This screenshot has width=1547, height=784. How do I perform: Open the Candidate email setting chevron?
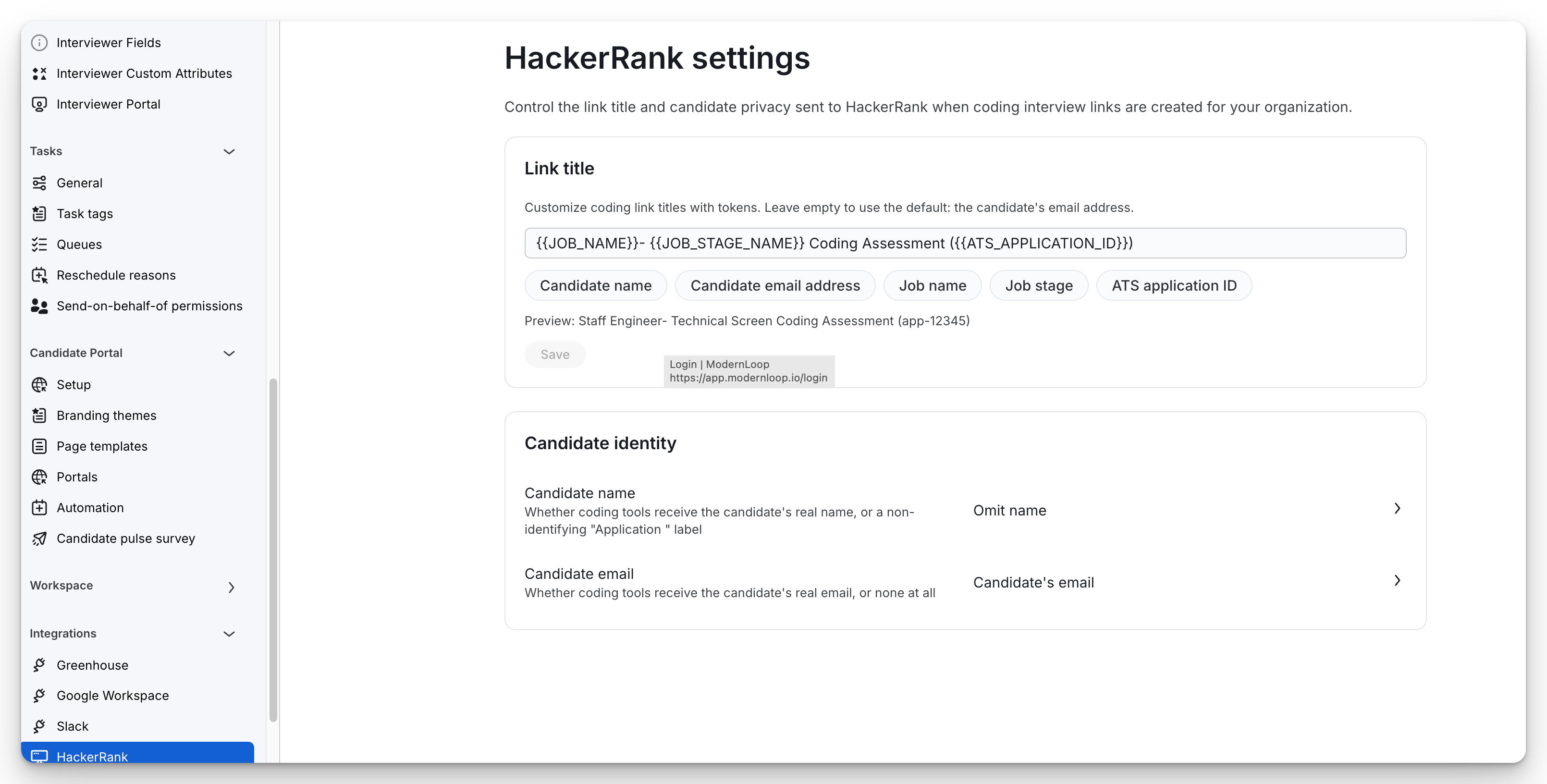click(1398, 580)
